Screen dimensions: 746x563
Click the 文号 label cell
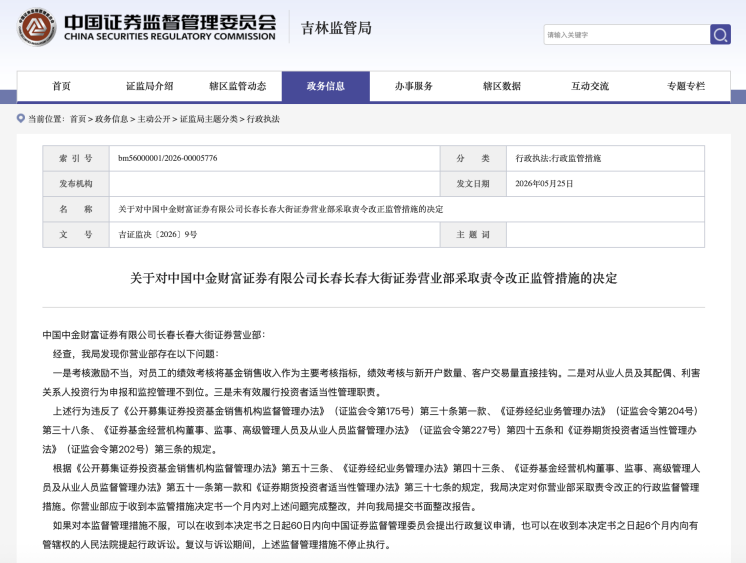[x=76, y=235]
